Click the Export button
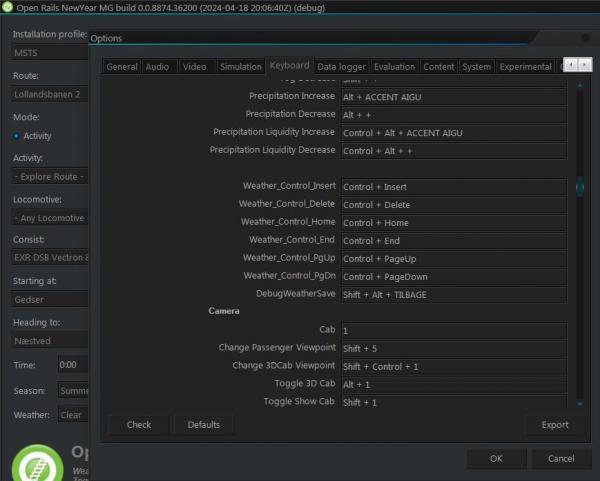 point(555,425)
